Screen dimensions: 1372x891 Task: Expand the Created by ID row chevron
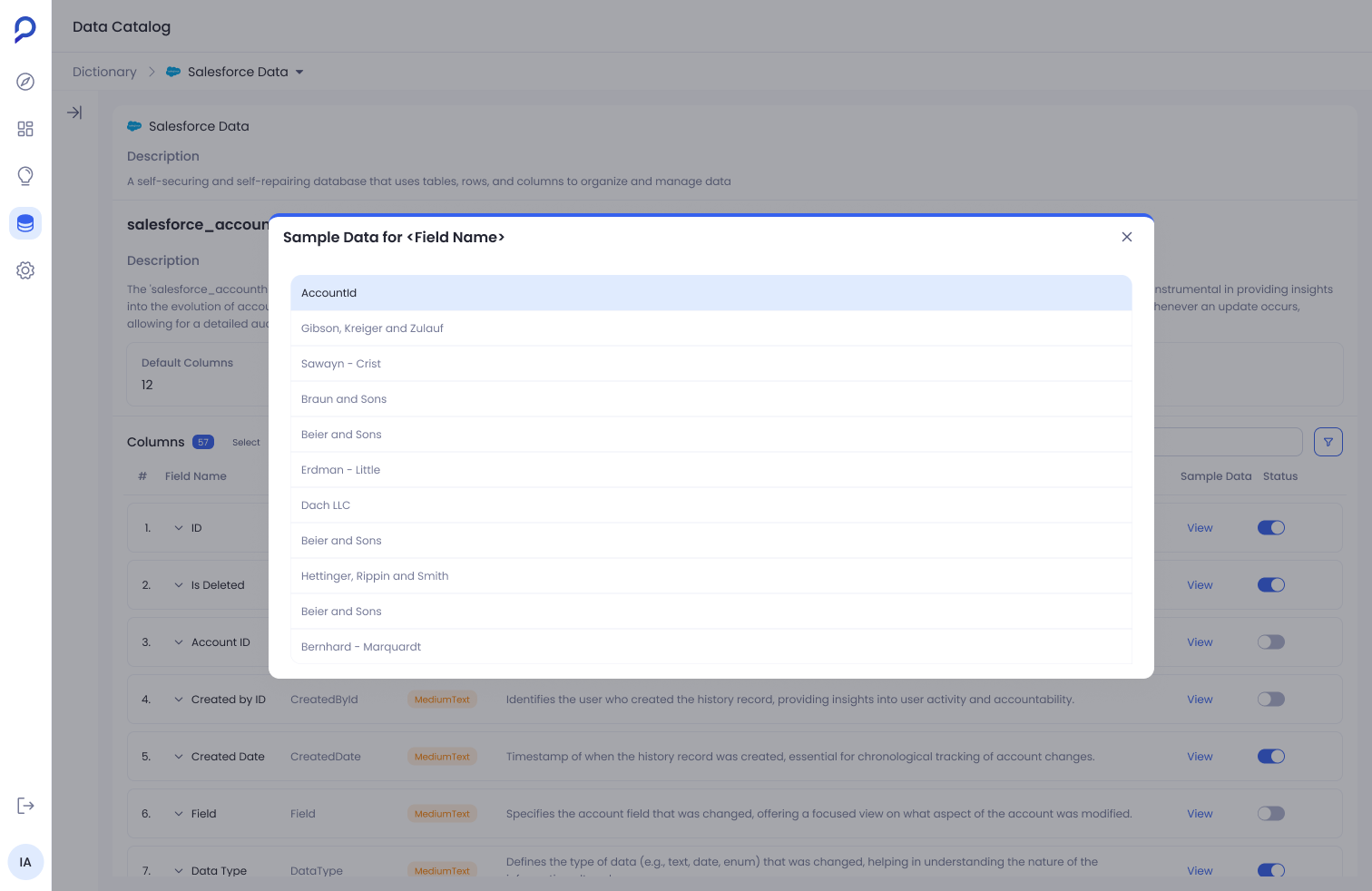point(179,700)
